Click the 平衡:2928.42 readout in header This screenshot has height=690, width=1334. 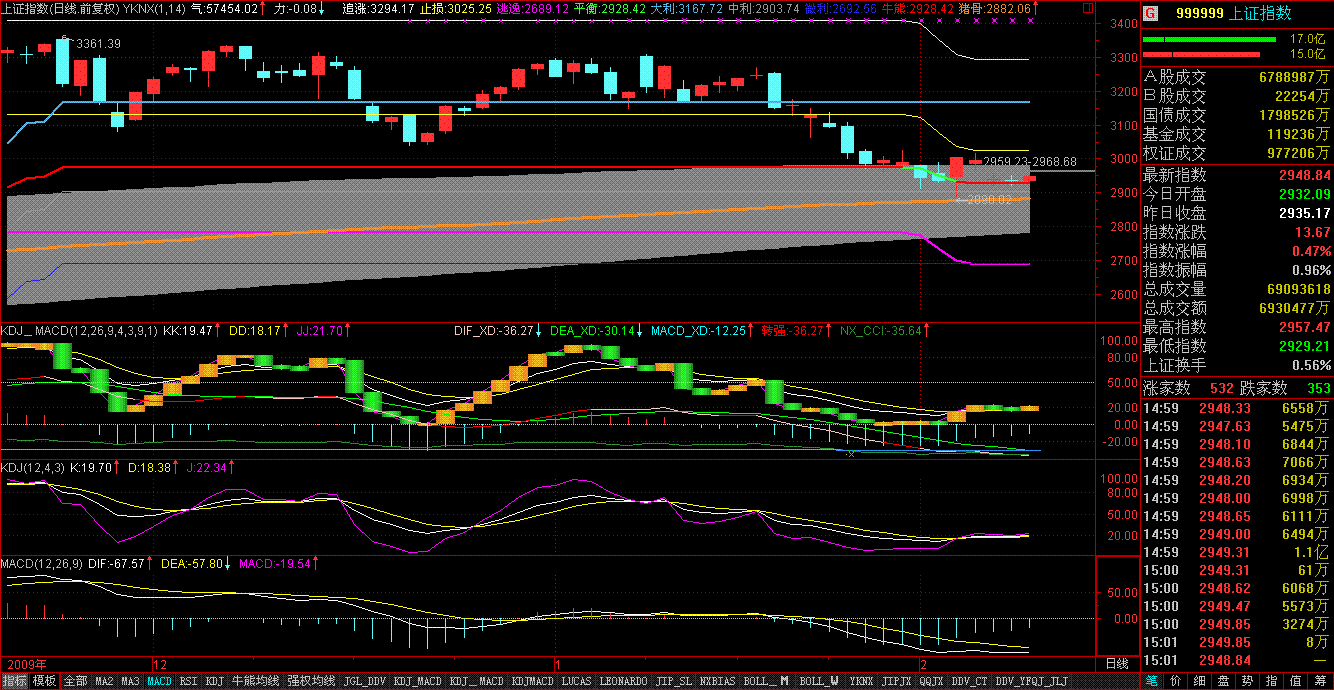tap(611, 8)
